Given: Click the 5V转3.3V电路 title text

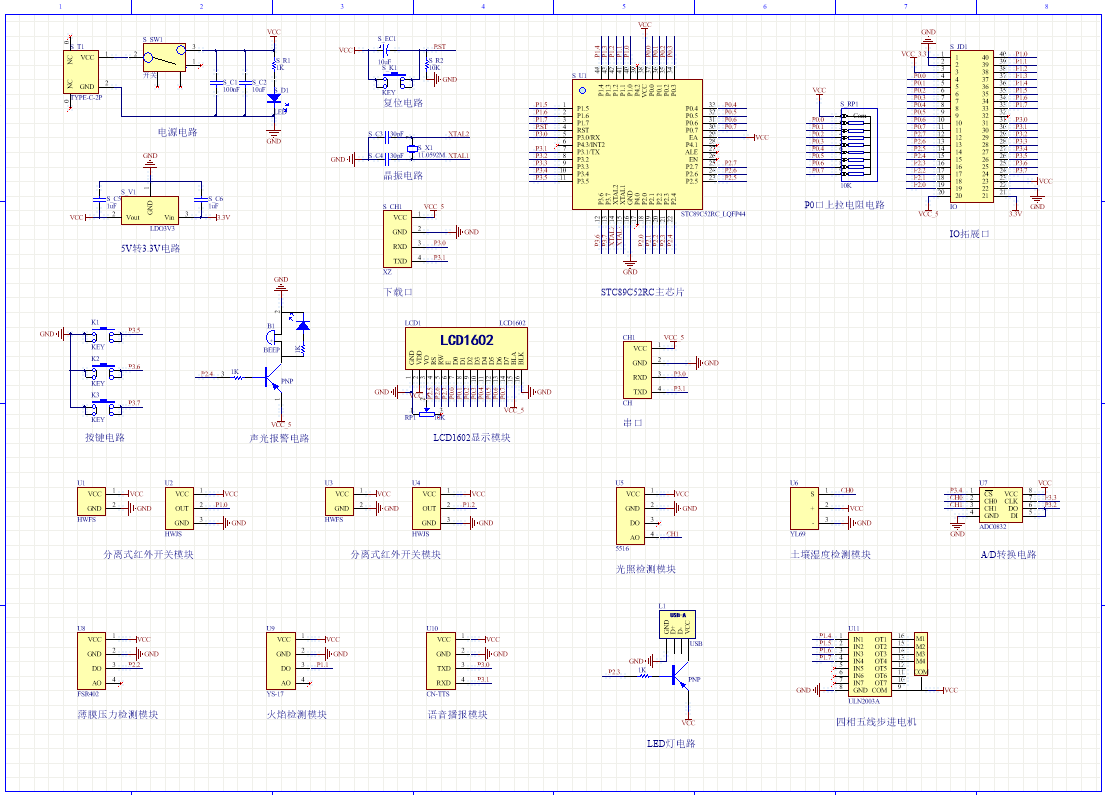Looking at the screenshot, I should pos(151,248).
